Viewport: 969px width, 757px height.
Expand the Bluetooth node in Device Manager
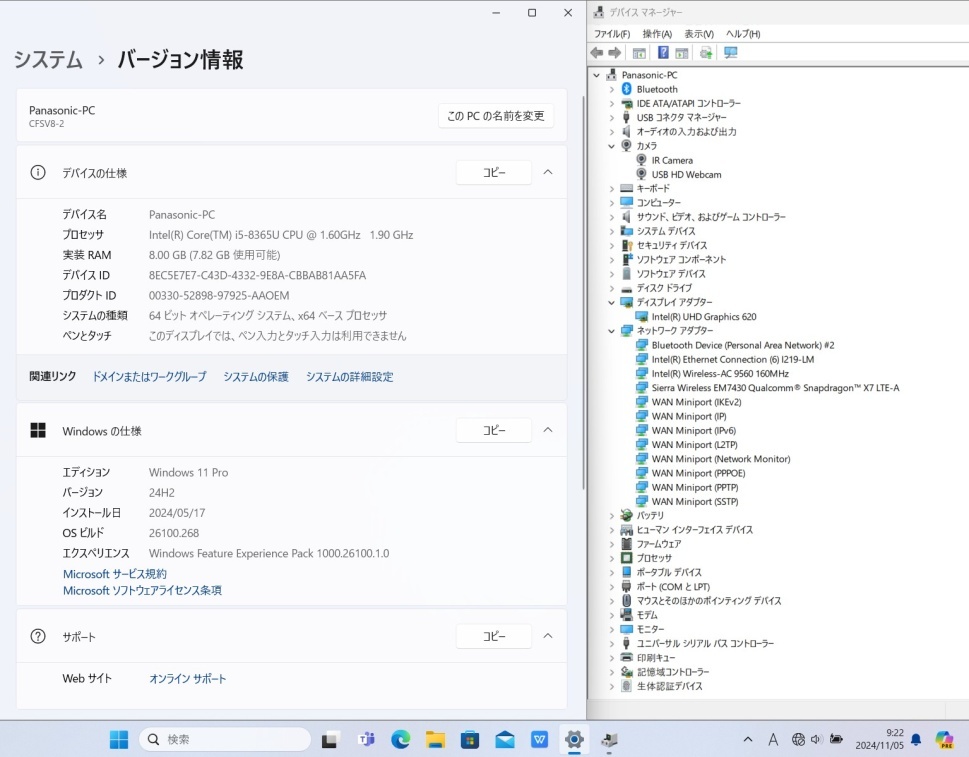[x=612, y=89]
